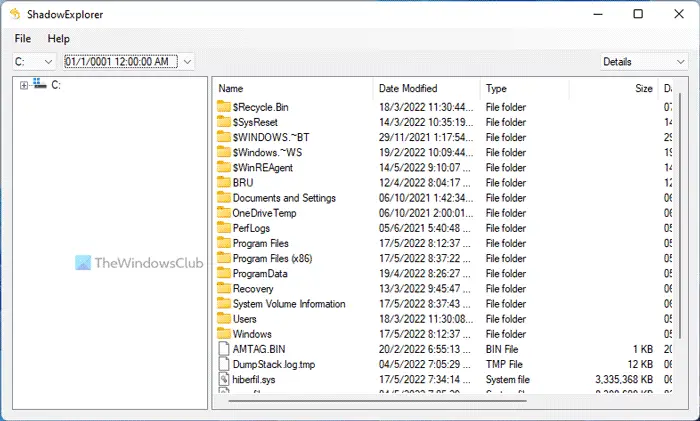Select the System Volume Information name text
Screen dimensions: 700x421
tap(289, 304)
